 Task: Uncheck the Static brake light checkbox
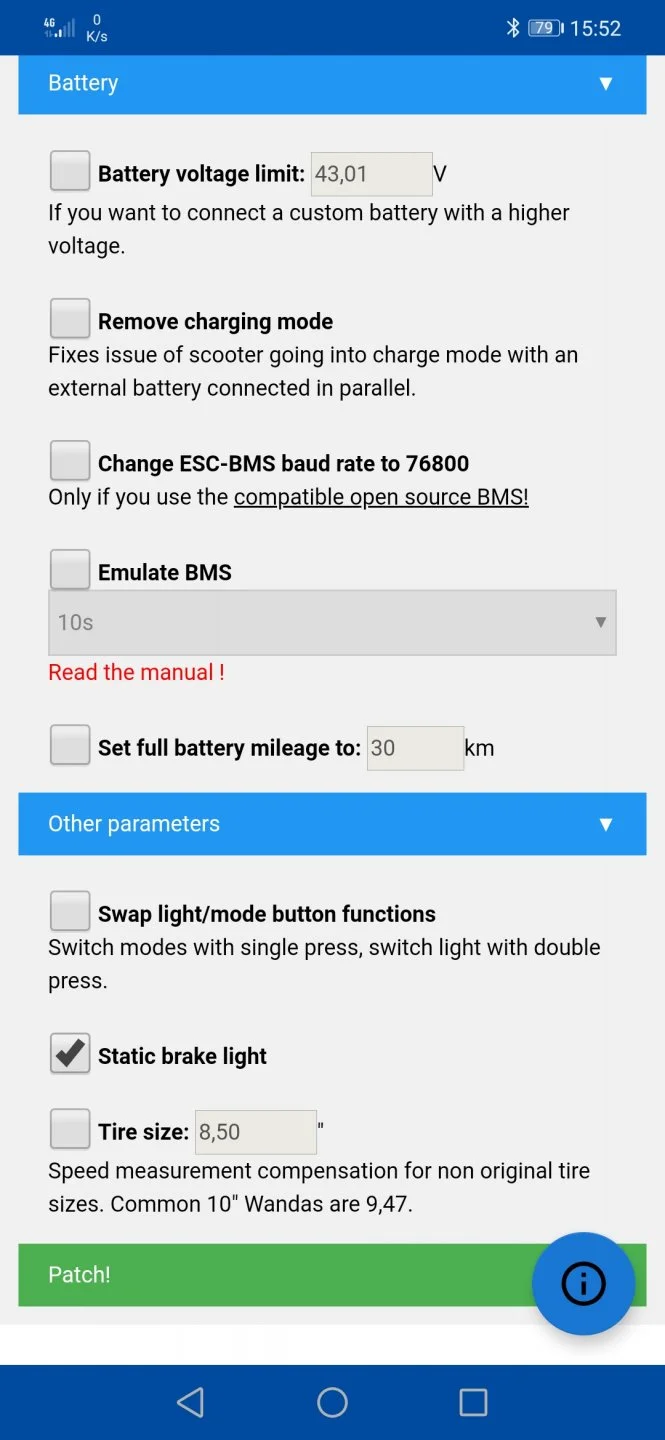pyautogui.click(x=70, y=1054)
